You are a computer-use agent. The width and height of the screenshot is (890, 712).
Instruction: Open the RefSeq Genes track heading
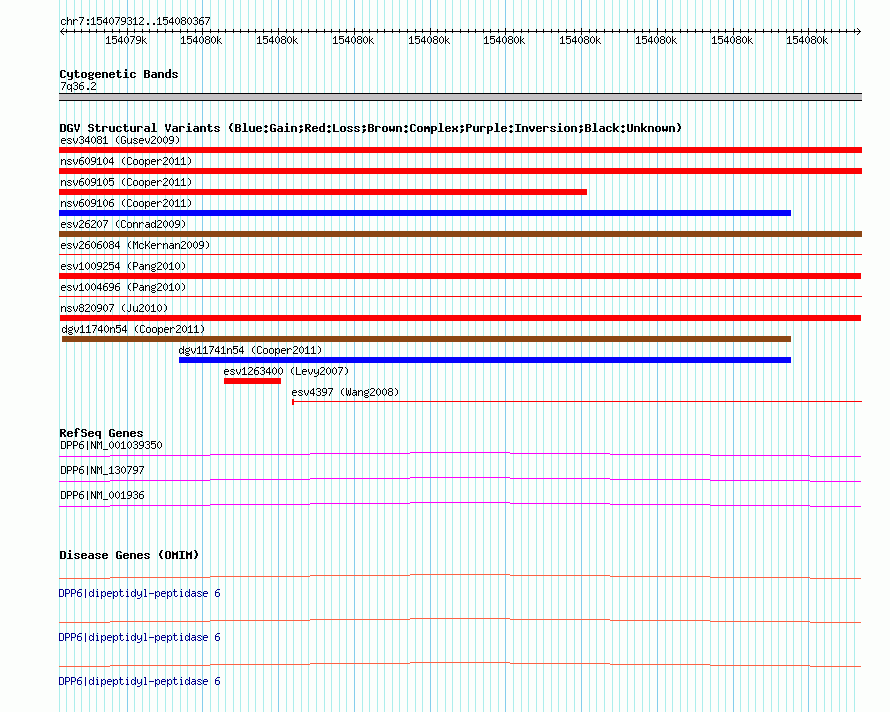(x=101, y=433)
